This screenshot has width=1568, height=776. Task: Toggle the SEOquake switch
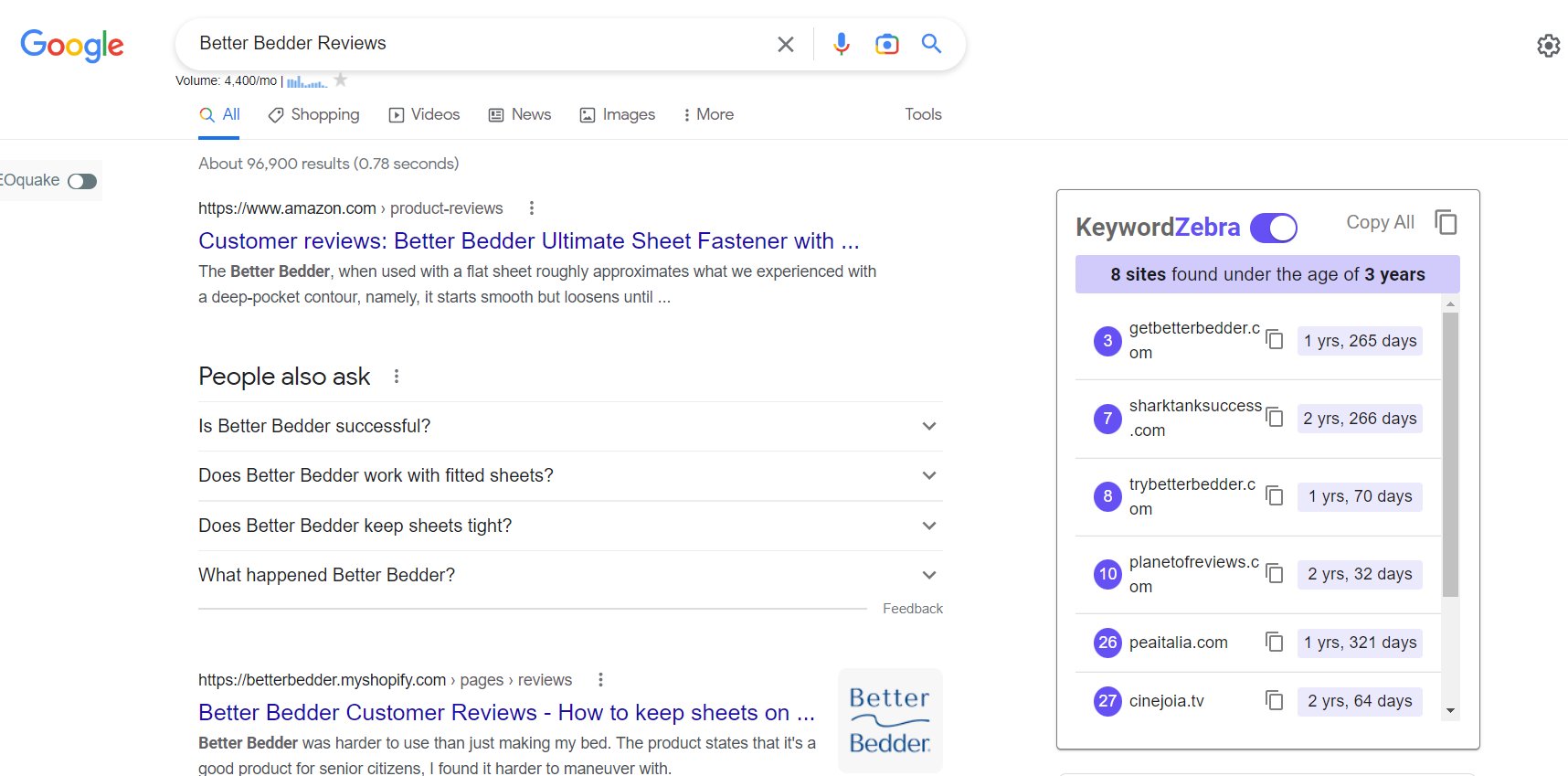(x=82, y=181)
